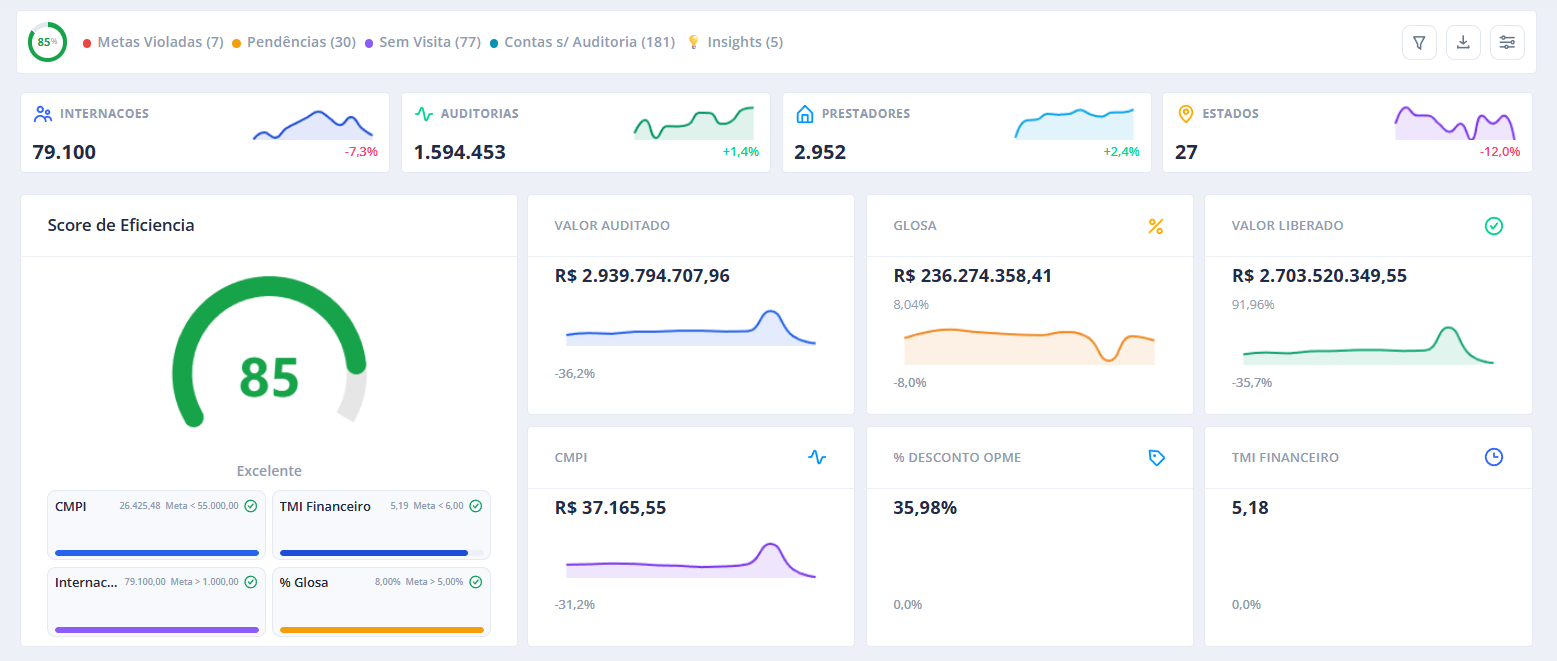Image resolution: width=1557 pixels, height=661 pixels.
Task: Click the CMPI blue progress bar
Action: point(157,553)
